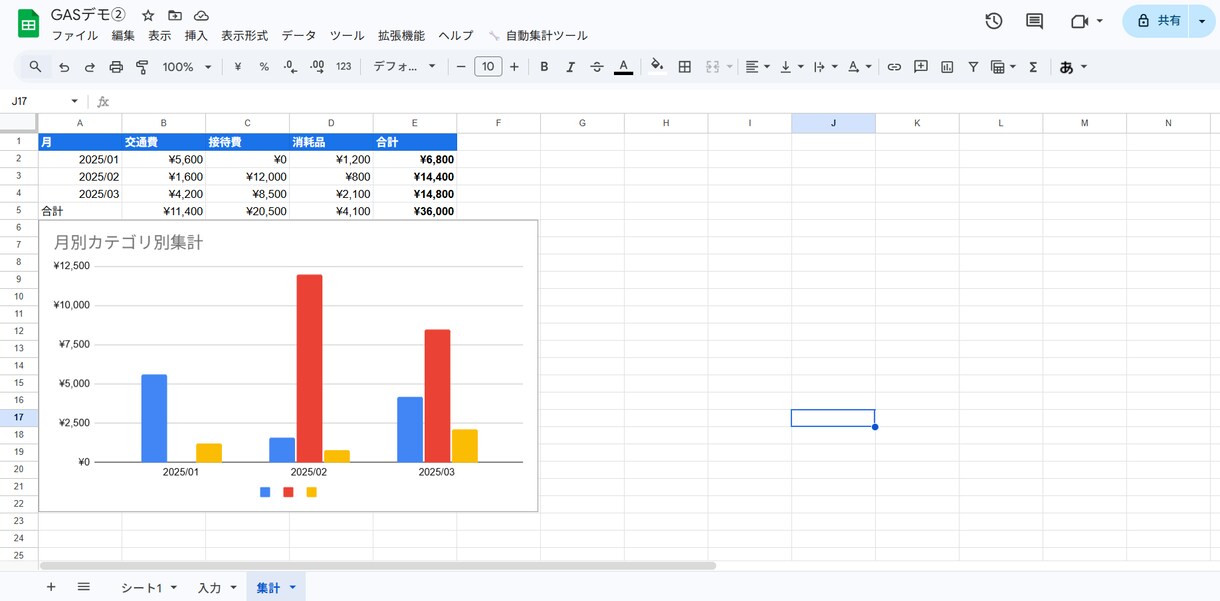The height and width of the screenshot is (601, 1220).
Task: Apply percent number format
Action: coord(264,67)
